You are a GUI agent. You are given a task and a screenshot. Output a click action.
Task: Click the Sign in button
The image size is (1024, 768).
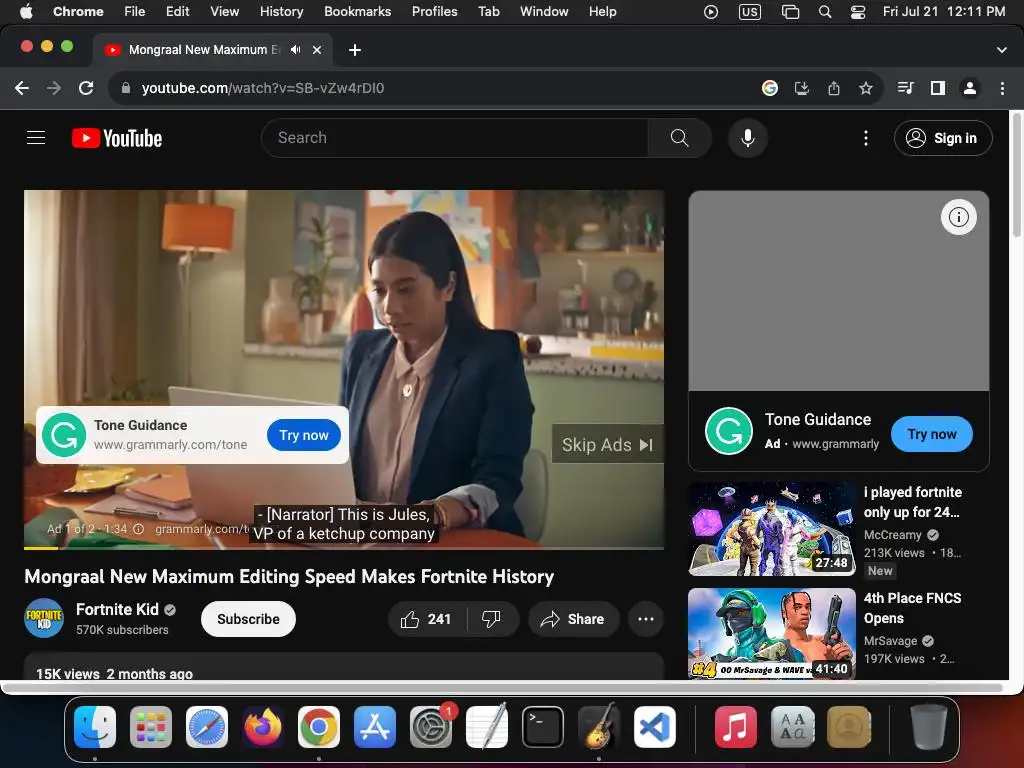click(943, 138)
